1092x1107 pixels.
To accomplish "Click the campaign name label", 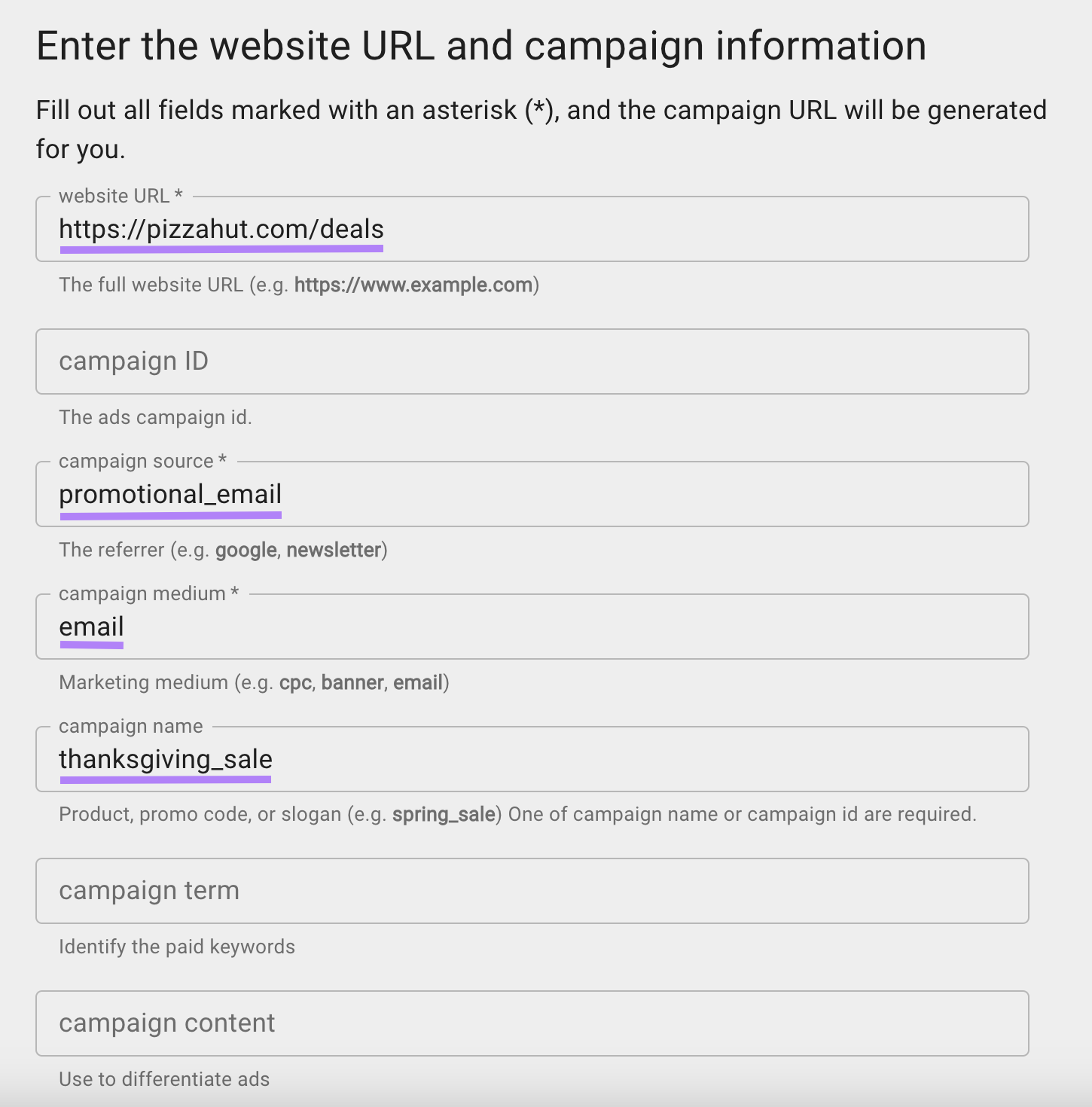I will pyautogui.click(x=130, y=725).
